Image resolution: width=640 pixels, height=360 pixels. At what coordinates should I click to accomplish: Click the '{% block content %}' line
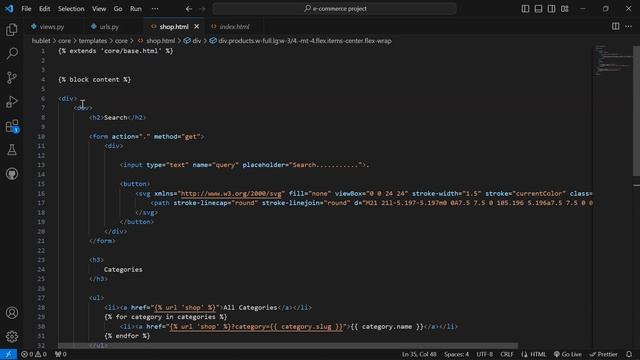pos(94,80)
